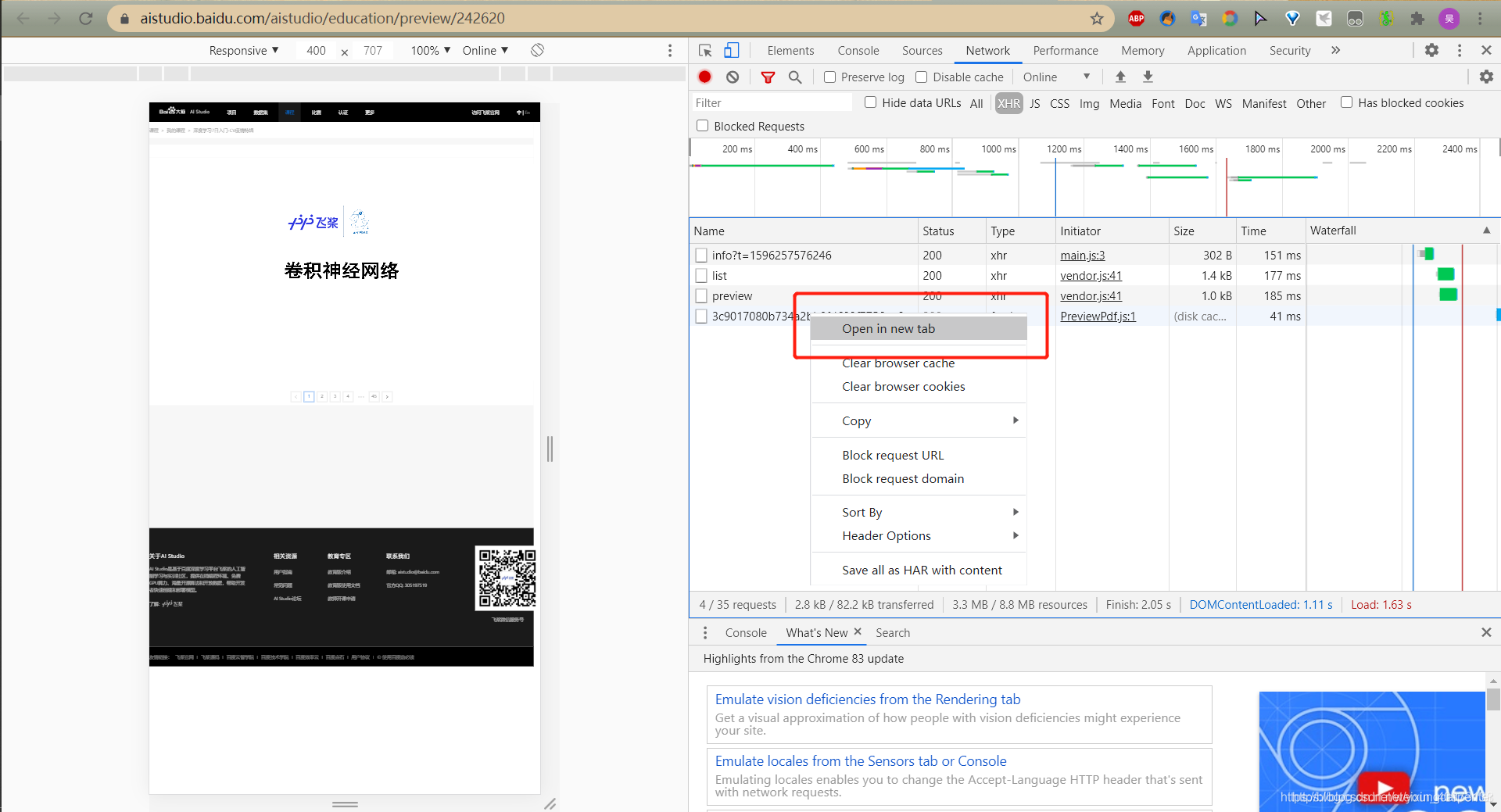
Task: Open Network panel Online throttling dropdown
Action: pyautogui.click(x=1056, y=77)
